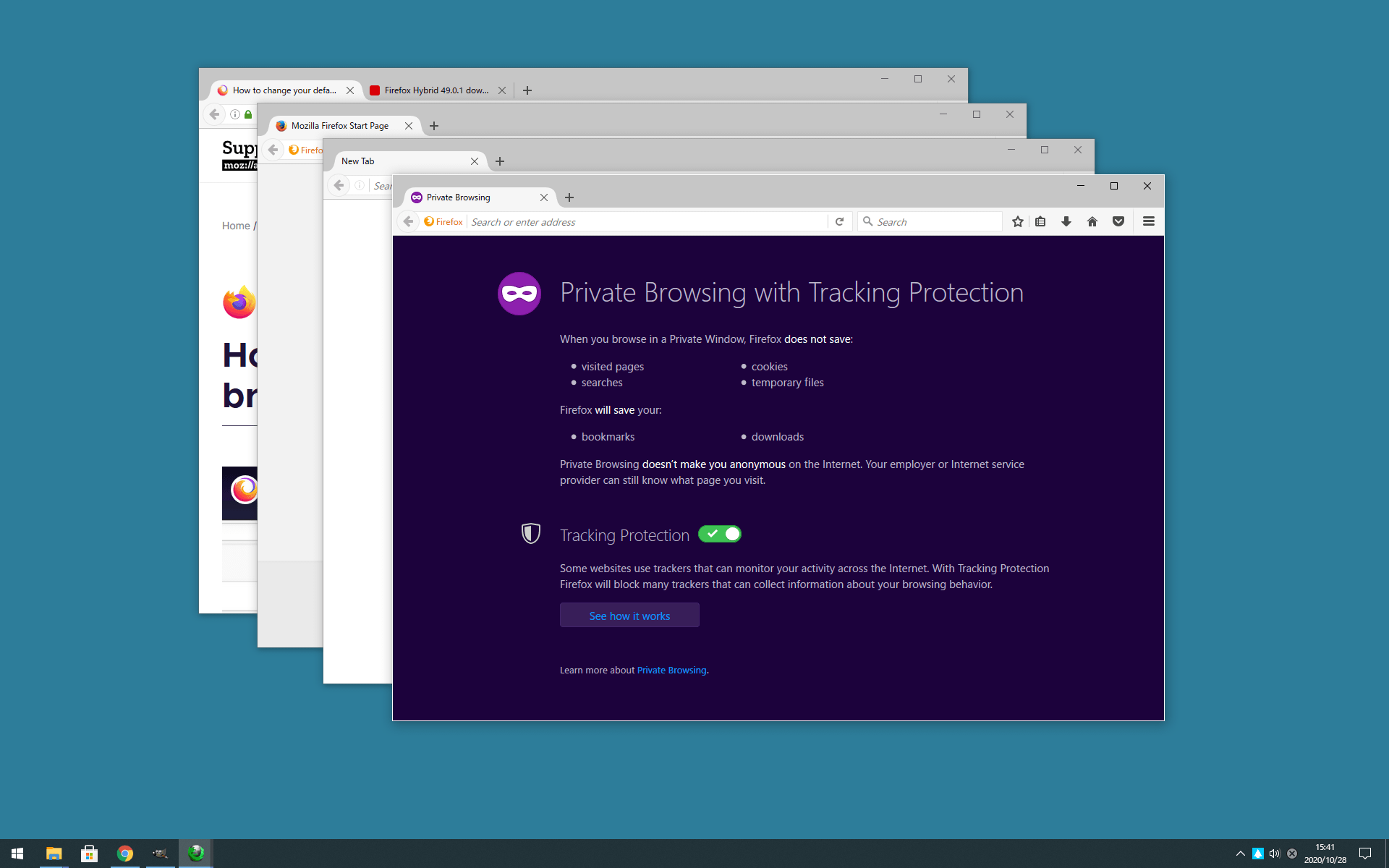
Task: Toggle Tracking Protection switch off
Action: [720, 534]
